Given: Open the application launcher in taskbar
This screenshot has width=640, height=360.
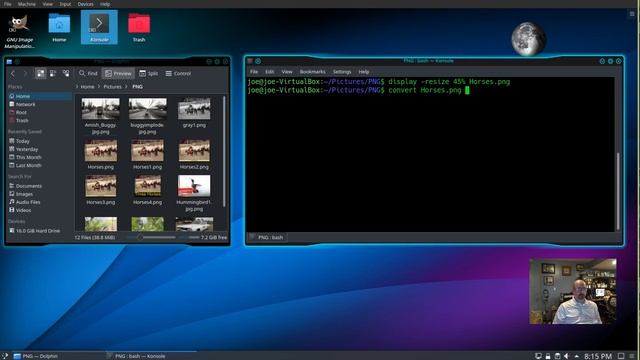Looking at the screenshot, I should 4,356.
